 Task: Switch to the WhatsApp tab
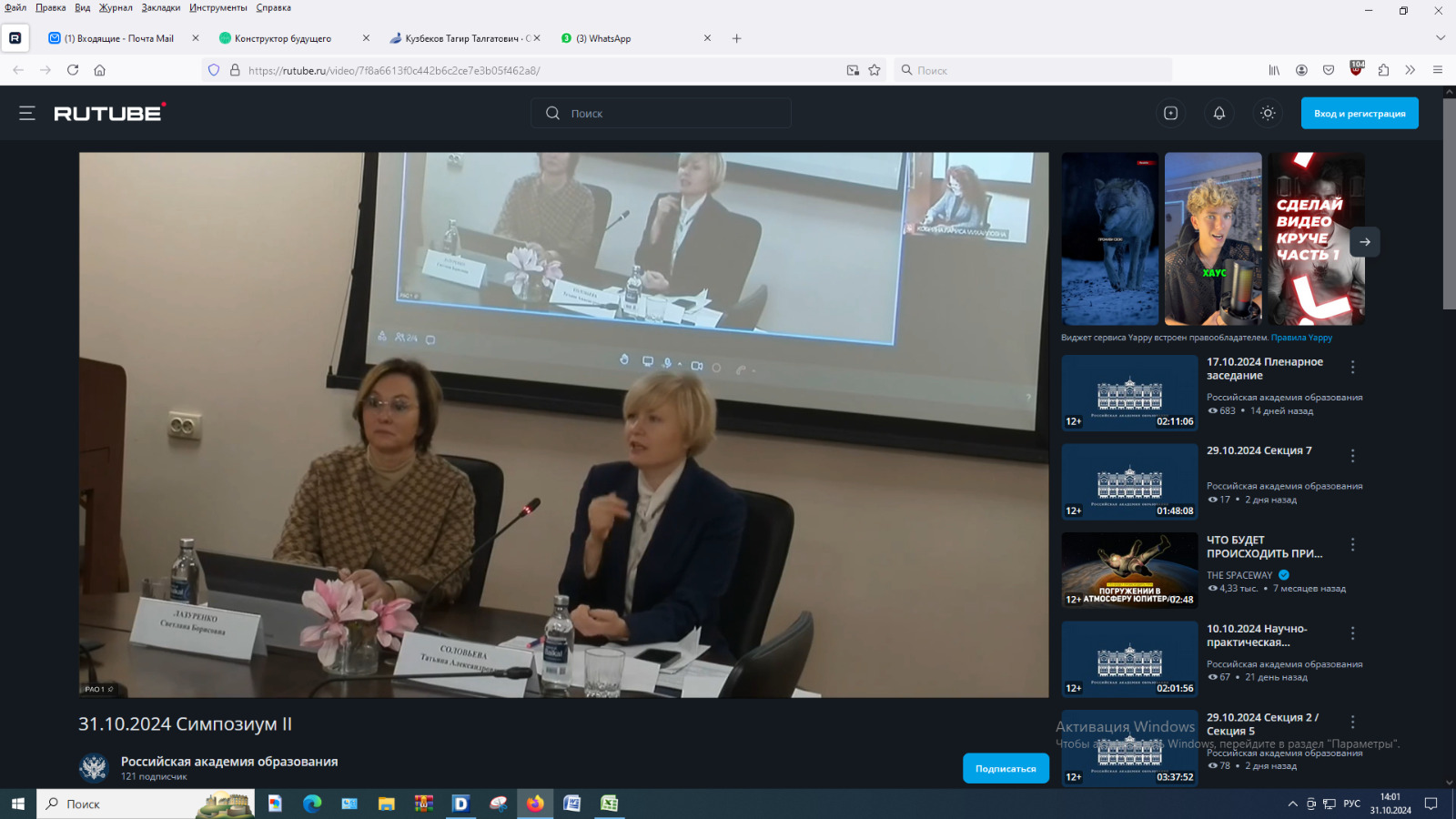click(628, 38)
